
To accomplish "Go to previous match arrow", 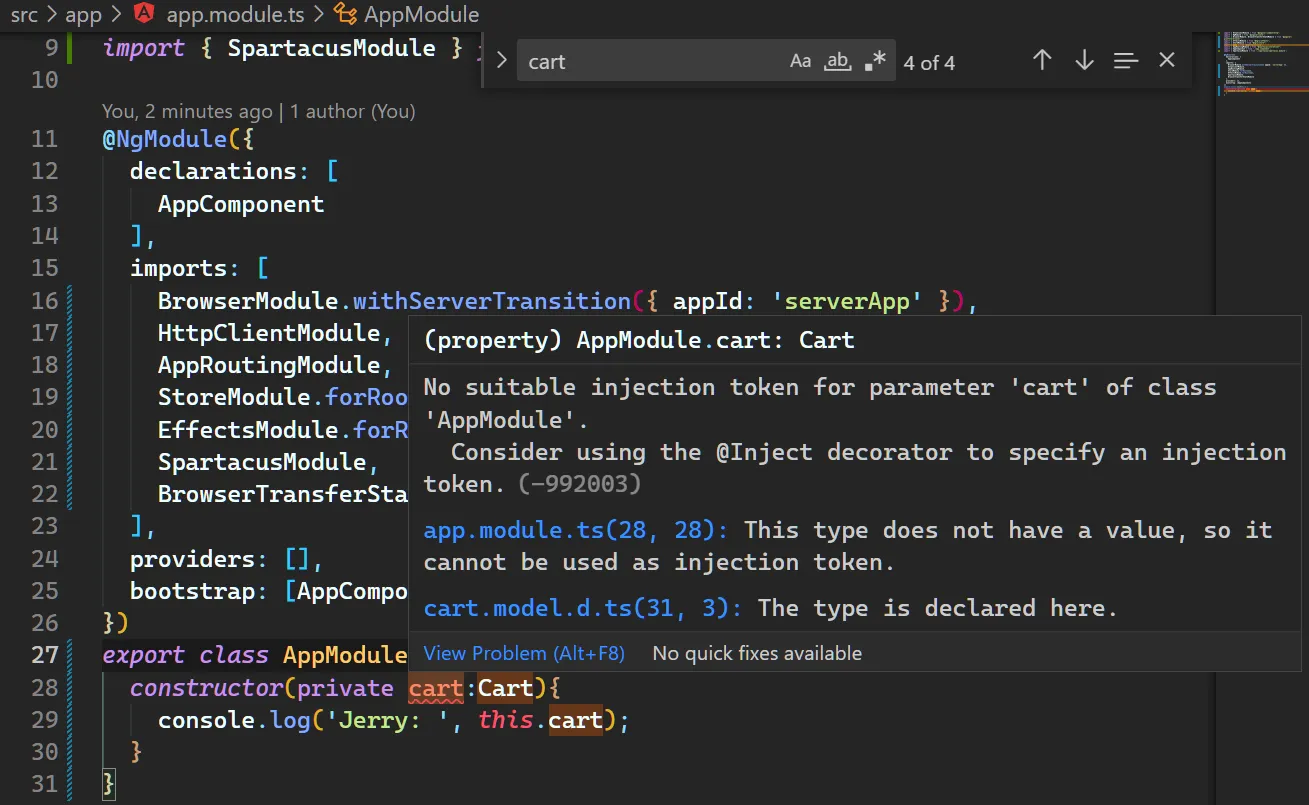I will click(1042, 61).
